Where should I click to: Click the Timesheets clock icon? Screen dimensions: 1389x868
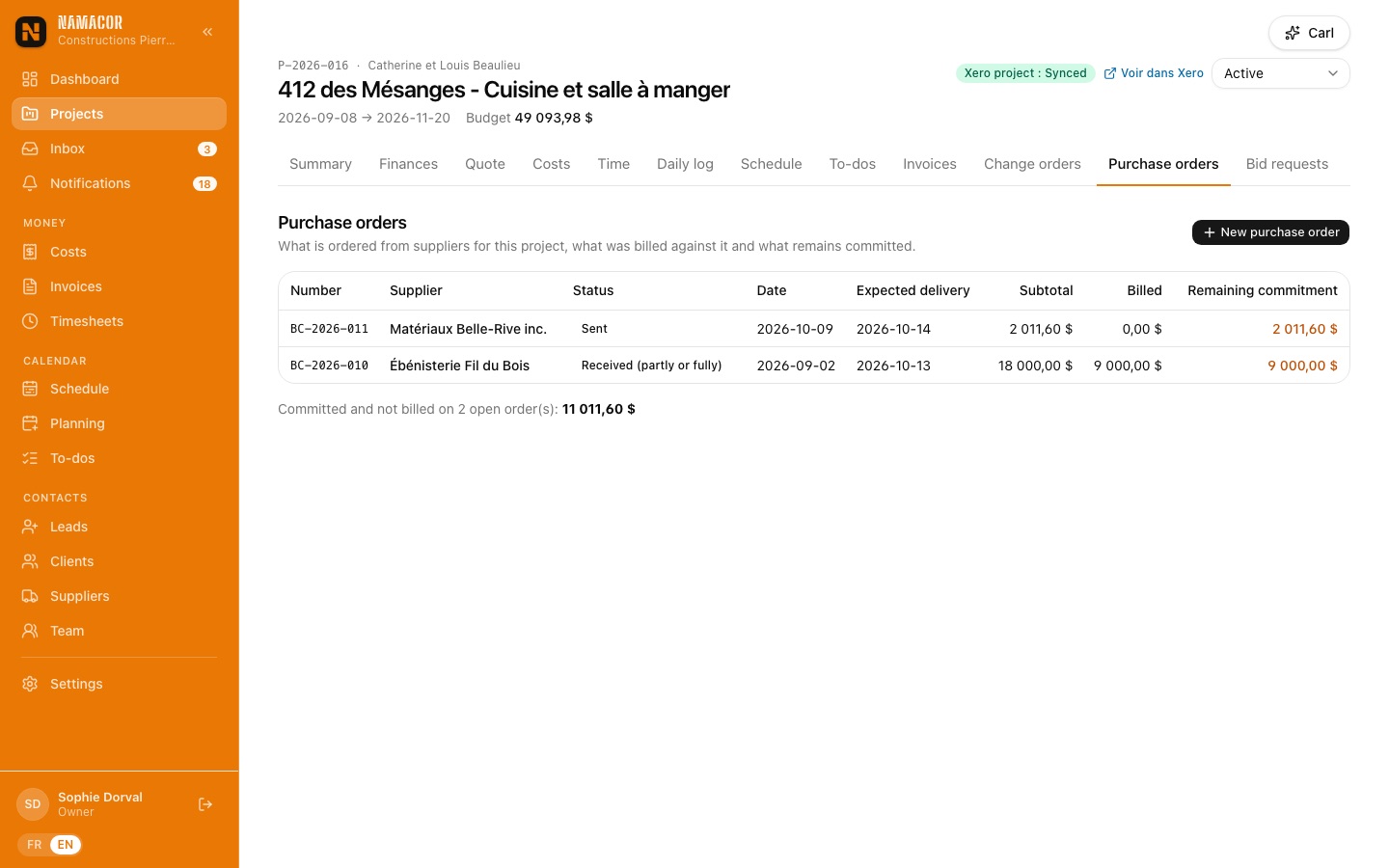[x=30, y=321]
